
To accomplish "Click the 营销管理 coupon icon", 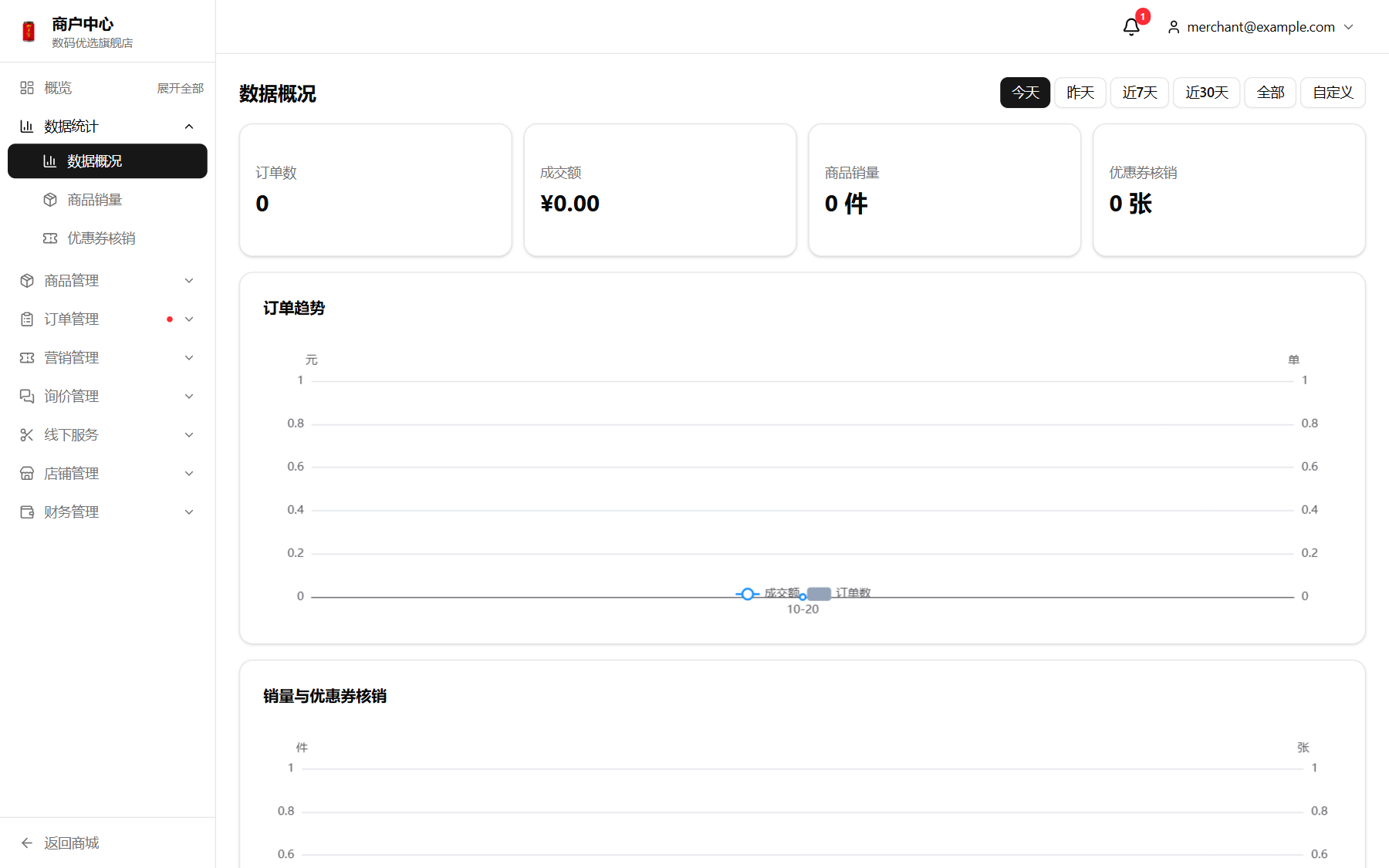I will pos(27,358).
